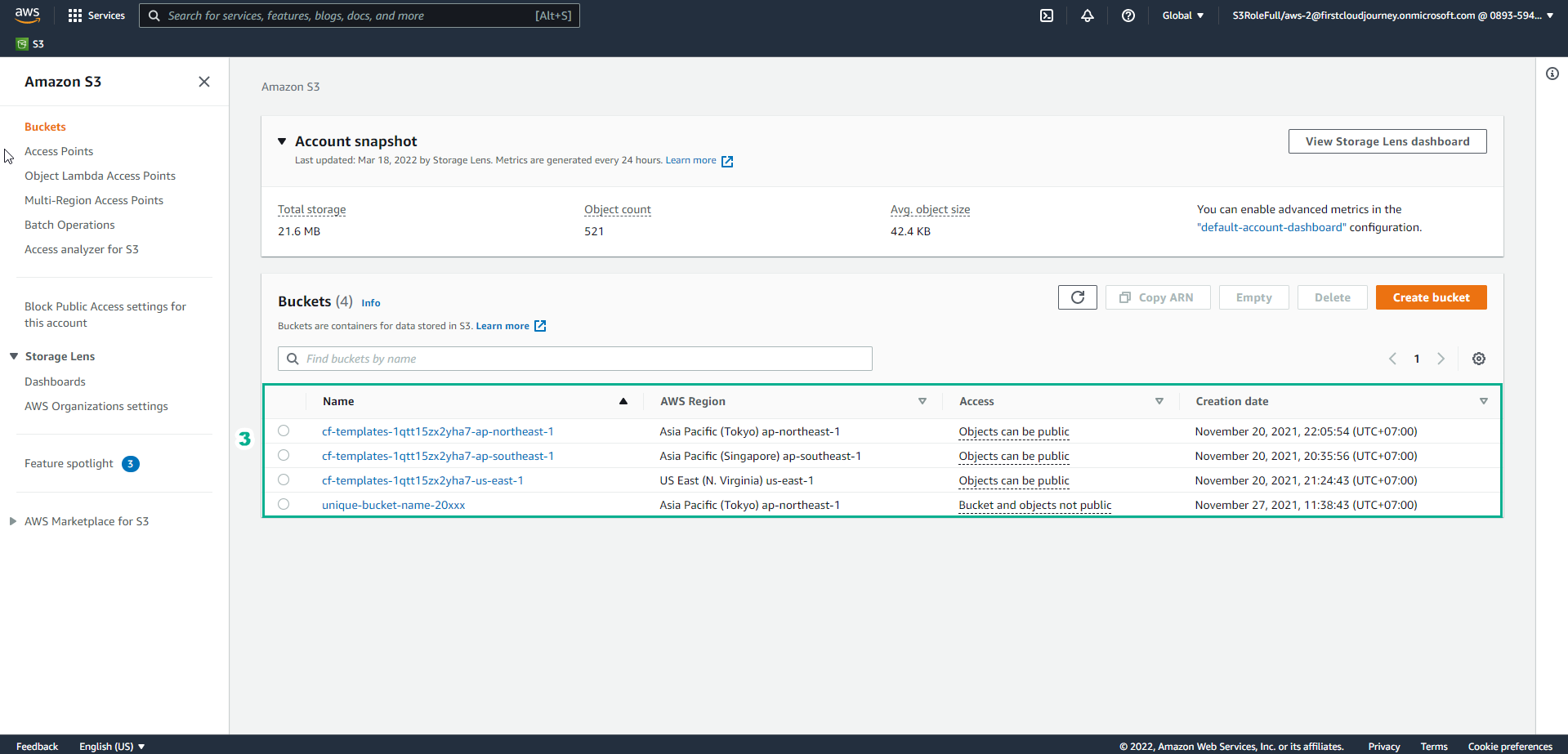The width and height of the screenshot is (1568, 754).
Task: Open Buckets in the side navigation
Action: (x=45, y=127)
